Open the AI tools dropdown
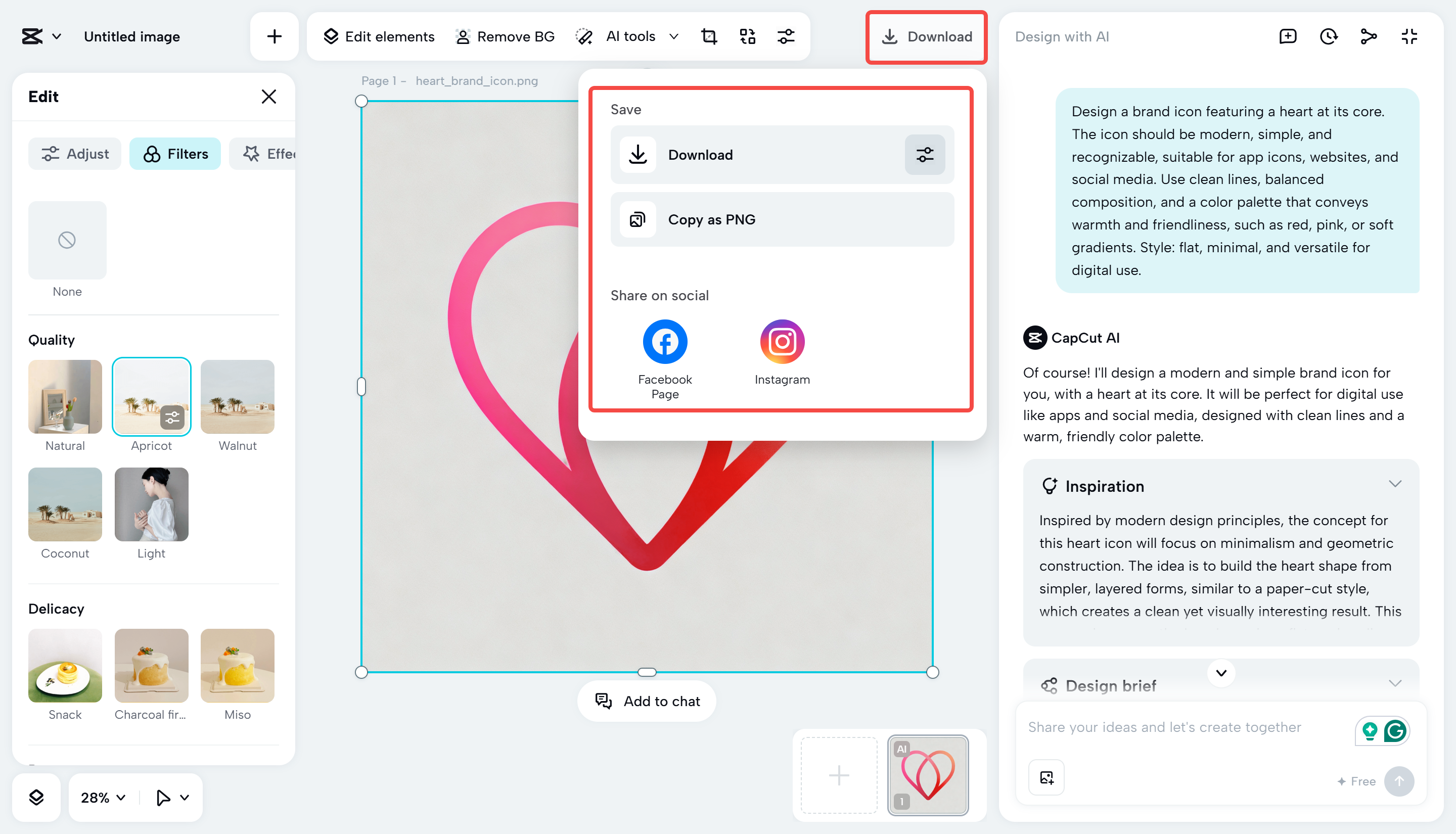The image size is (1456, 834). point(629,37)
